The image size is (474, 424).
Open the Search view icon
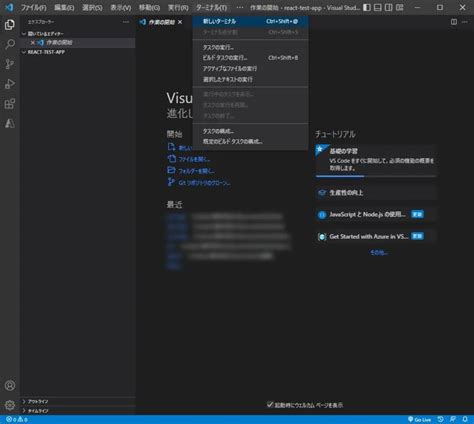click(10, 44)
